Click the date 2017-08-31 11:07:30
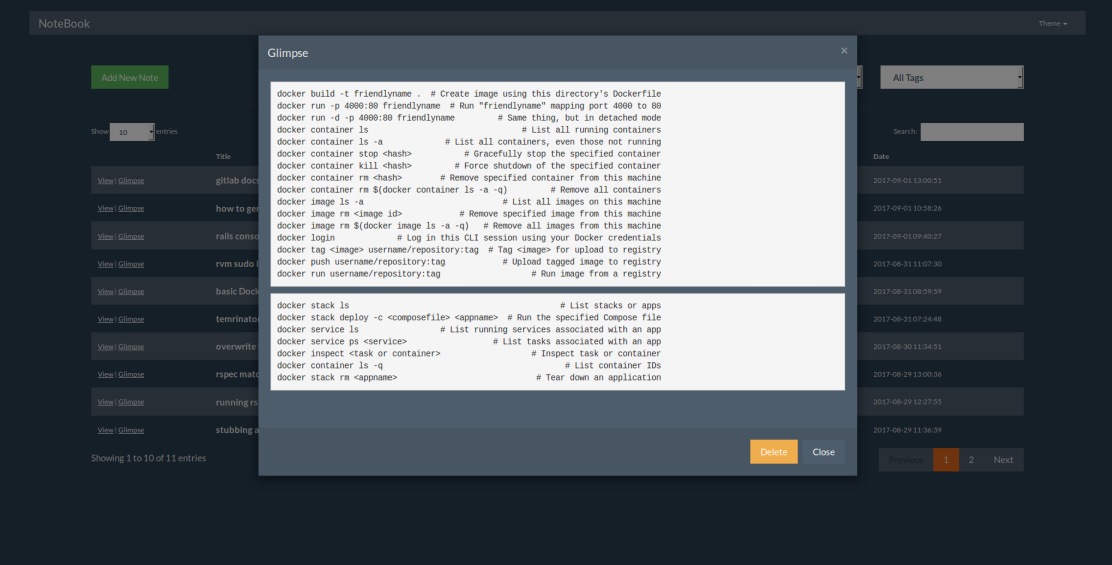1112x565 pixels. tap(907, 264)
